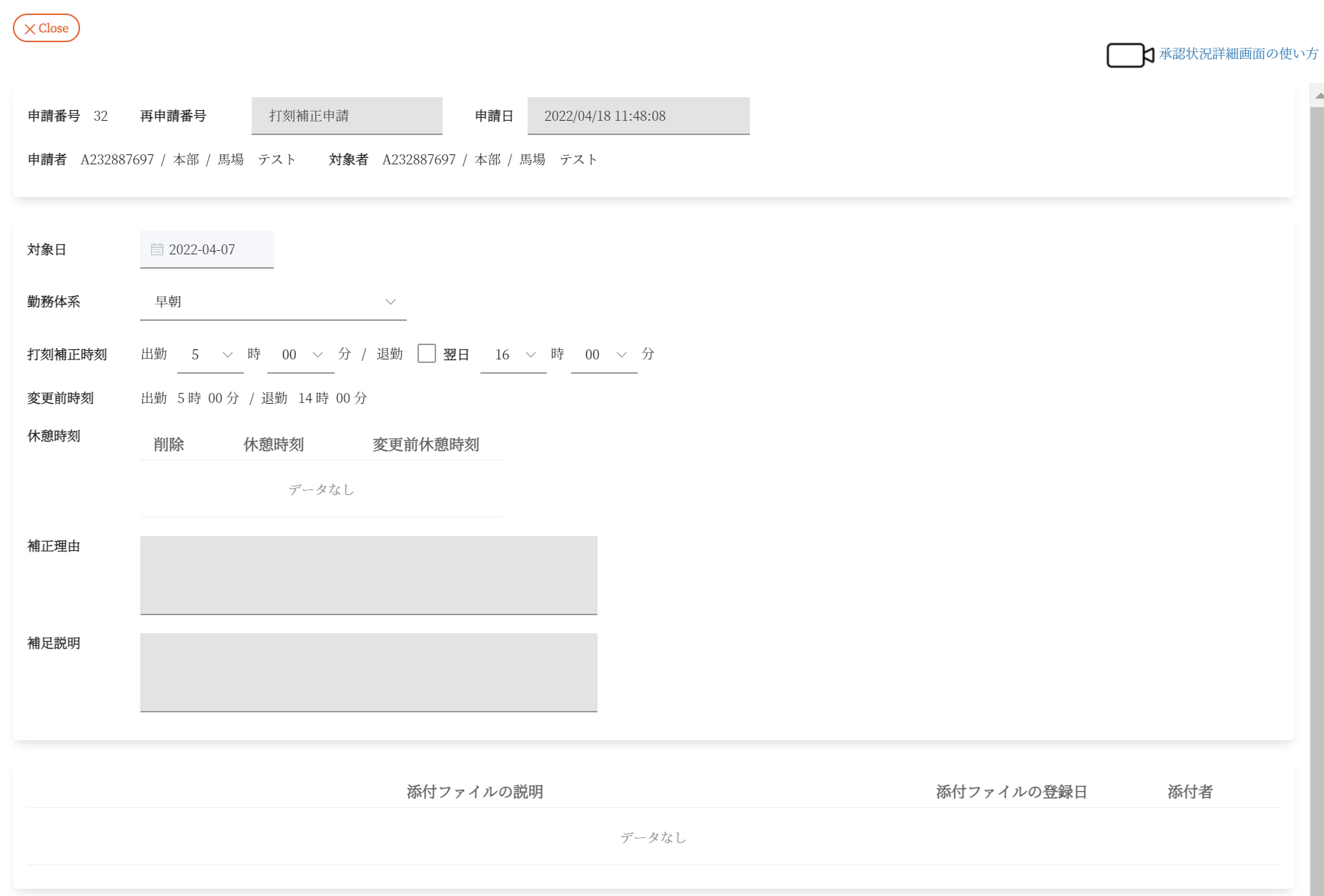Expand the 出勤 hour dropdown showing 5
The image size is (1324, 896).
pyautogui.click(x=210, y=354)
